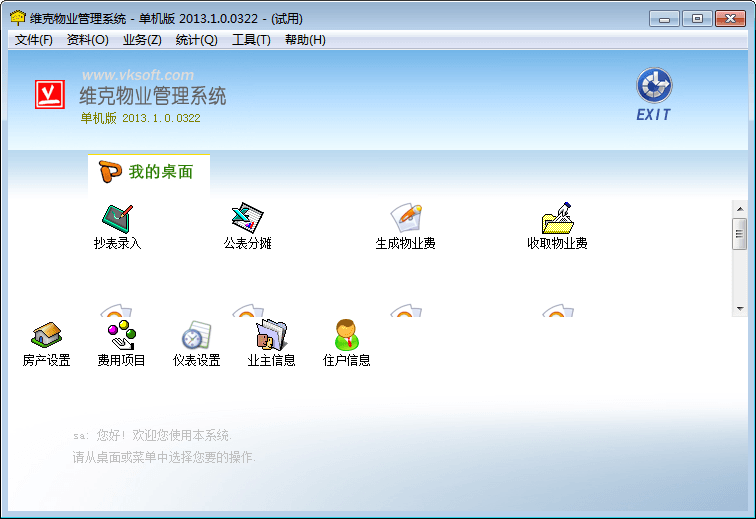The width and height of the screenshot is (756, 519).
Task: Open the 资料(O) menu
Action: 87,40
